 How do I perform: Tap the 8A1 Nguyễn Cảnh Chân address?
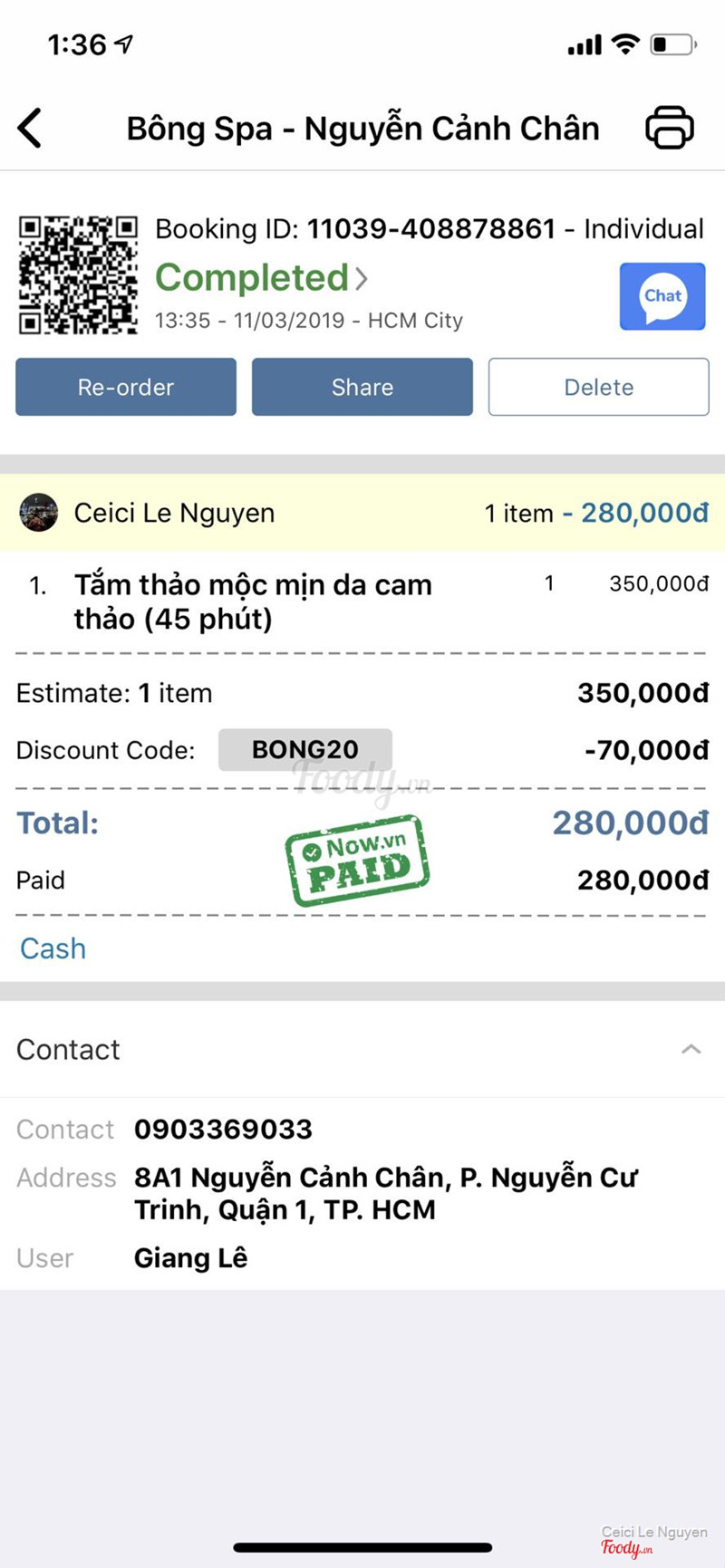(x=385, y=1193)
